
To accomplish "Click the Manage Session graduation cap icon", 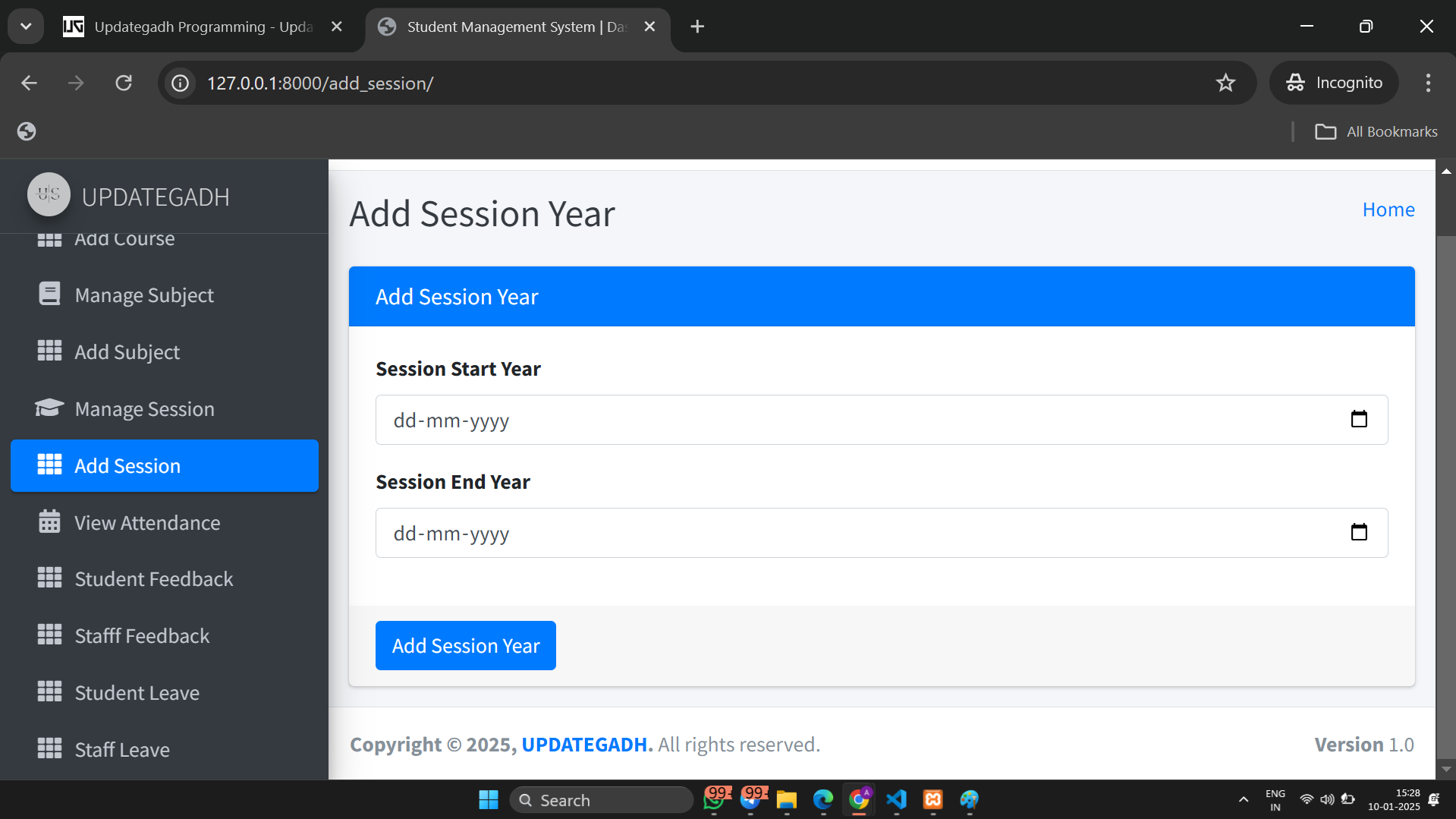I will click(x=49, y=408).
